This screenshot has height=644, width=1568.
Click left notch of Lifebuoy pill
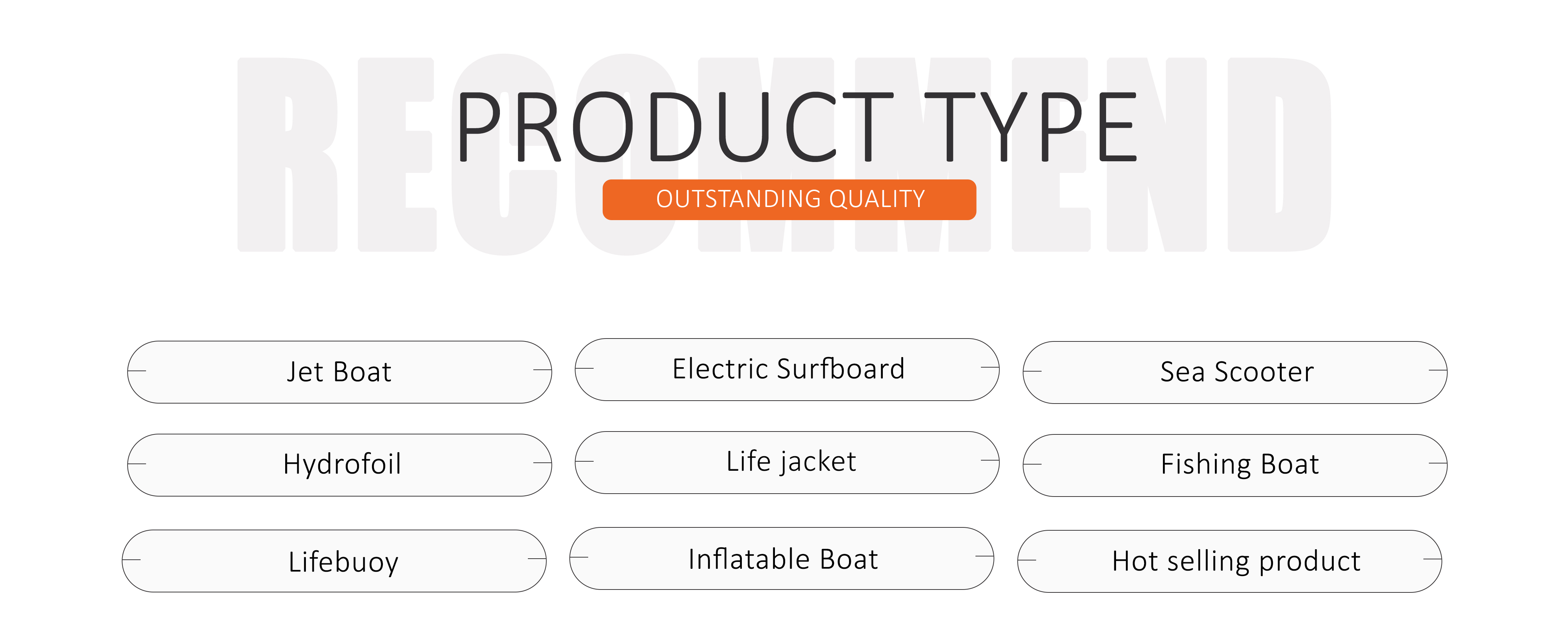(132, 559)
